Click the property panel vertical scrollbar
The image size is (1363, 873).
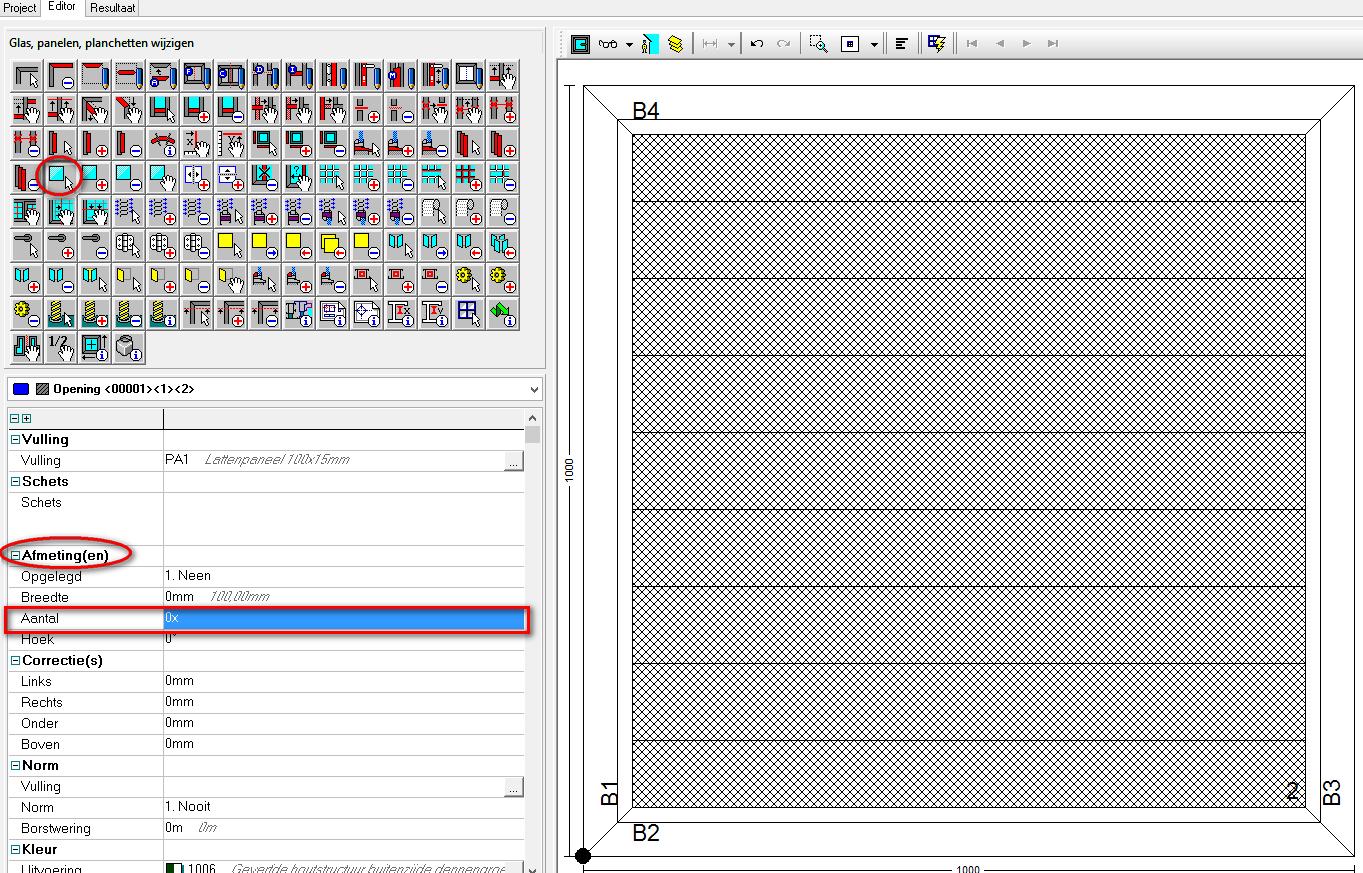533,640
